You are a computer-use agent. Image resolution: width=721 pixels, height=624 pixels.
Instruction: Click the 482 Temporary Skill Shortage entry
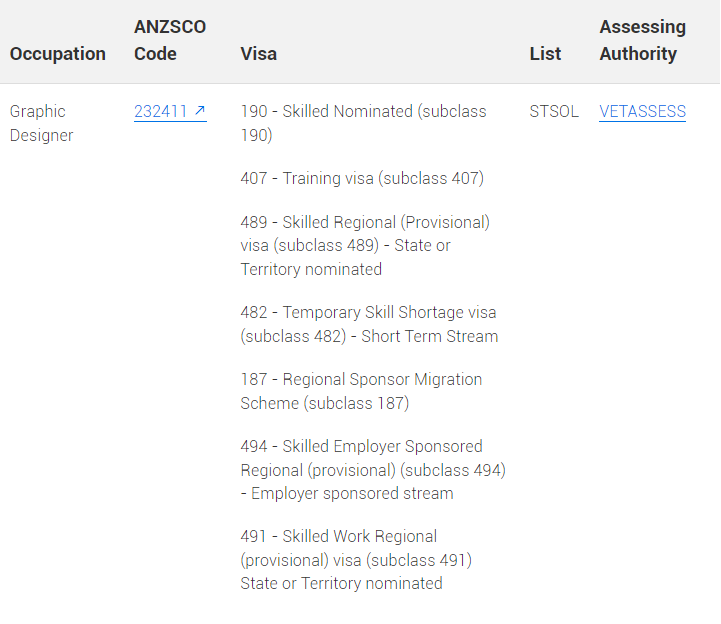click(369, 324)
